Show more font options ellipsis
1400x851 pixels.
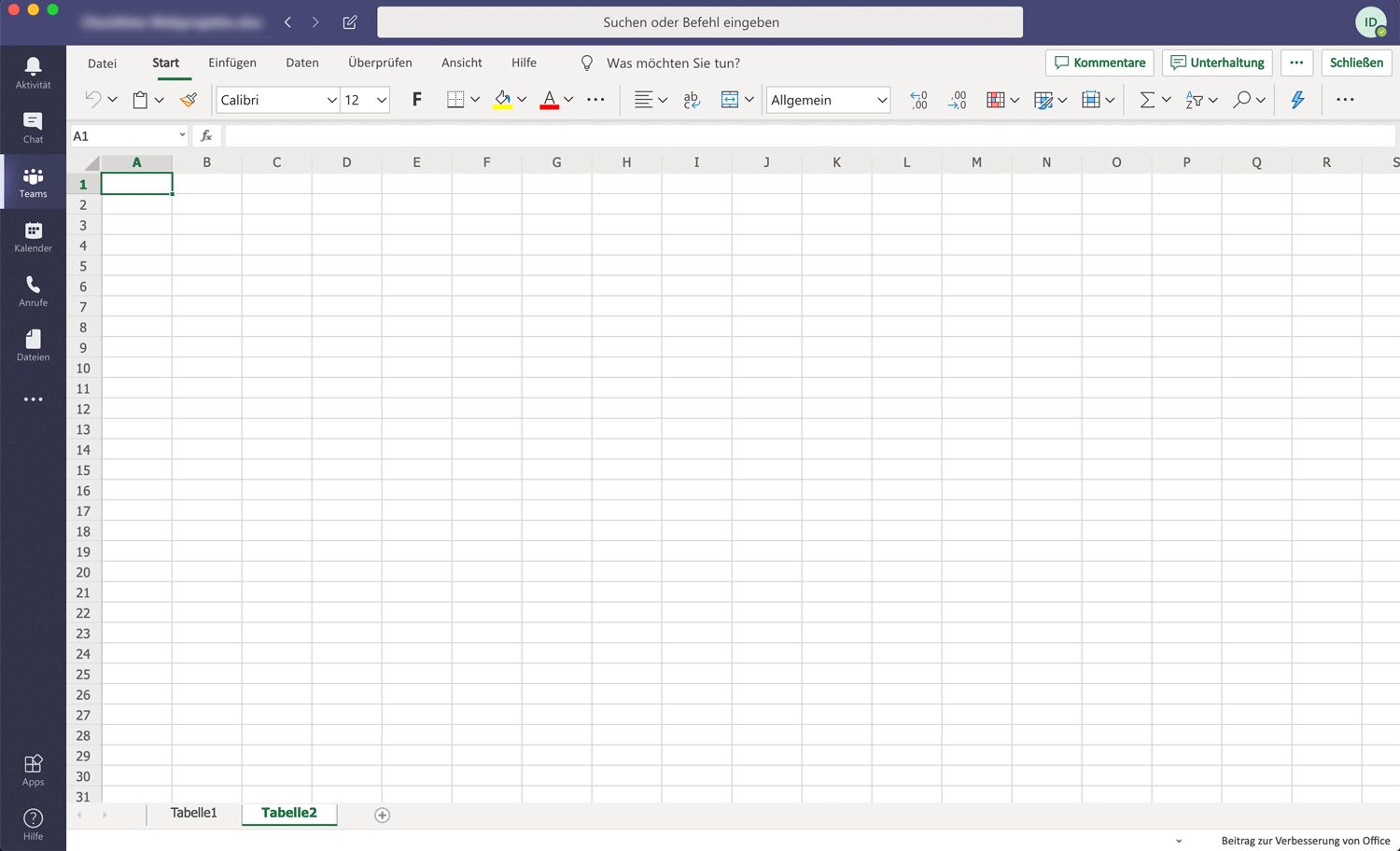click(x=595, y=100)
